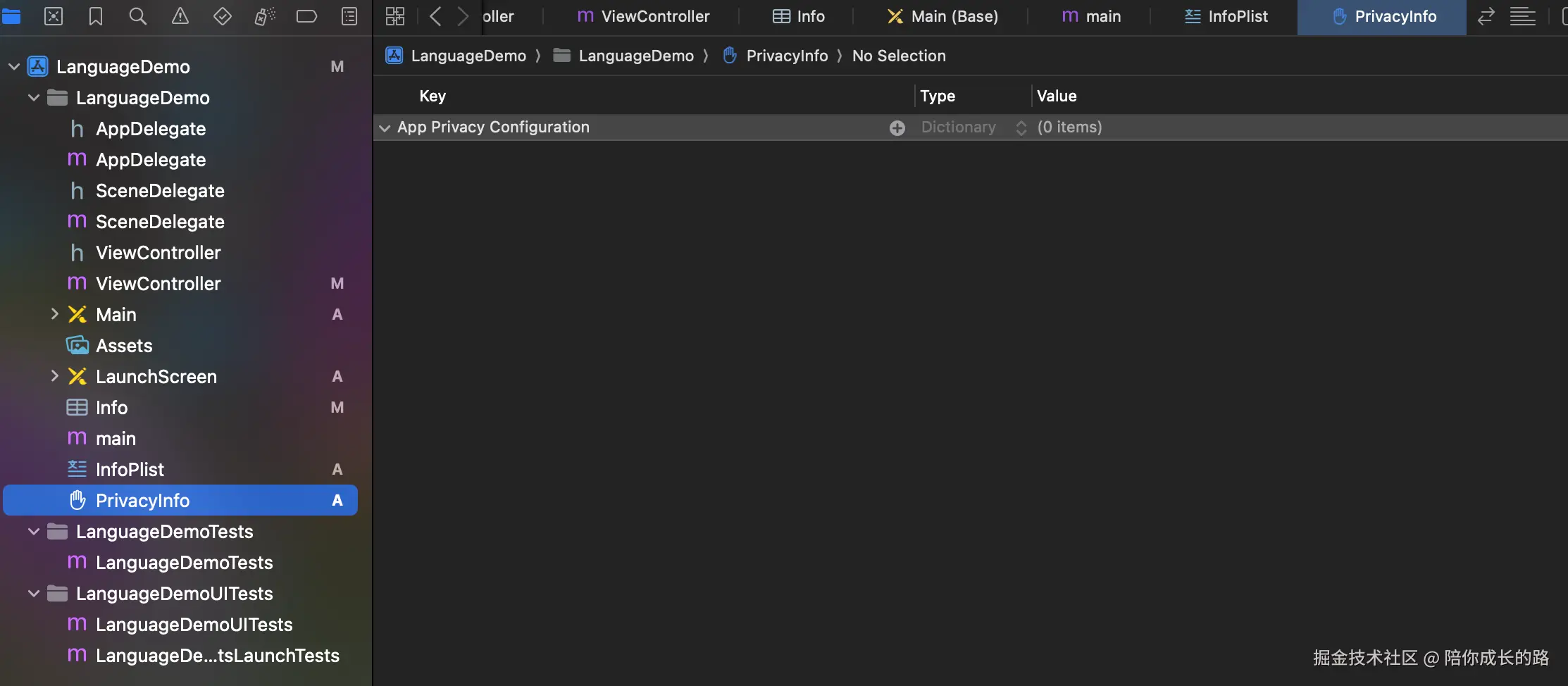Switch to the ViewController editor tab

643,16
